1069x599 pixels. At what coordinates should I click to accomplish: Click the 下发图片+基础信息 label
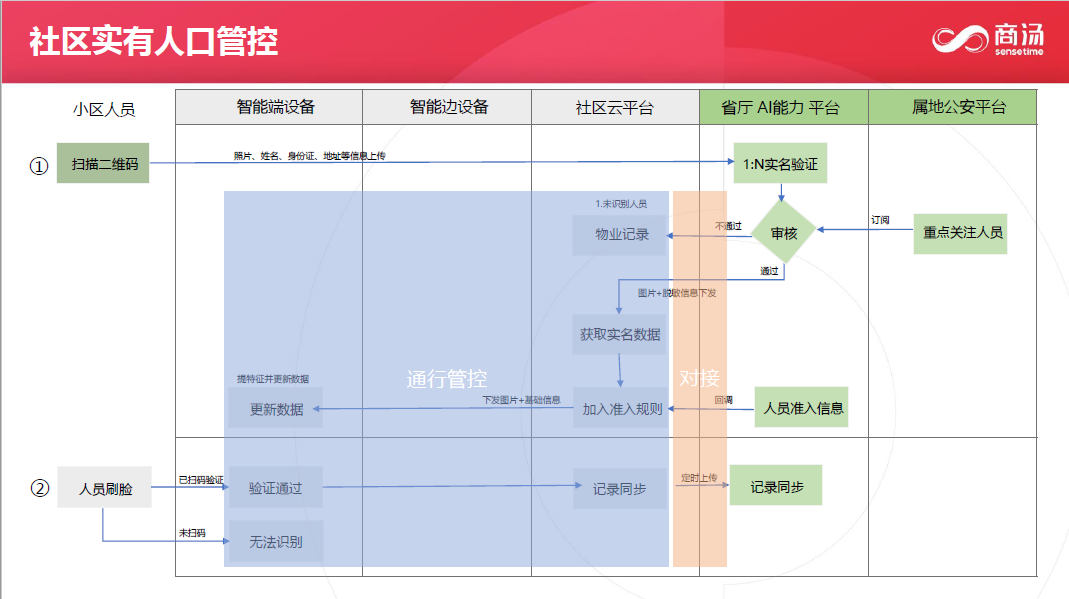click(x=522, y=400)
